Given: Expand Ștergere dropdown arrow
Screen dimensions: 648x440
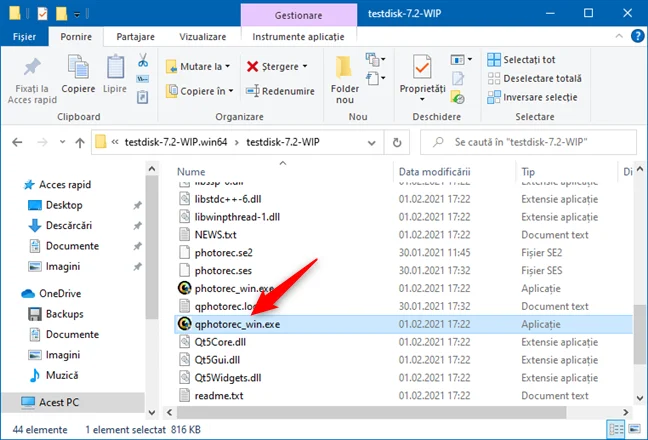Looking at the screenshot, I should [305, 67].
